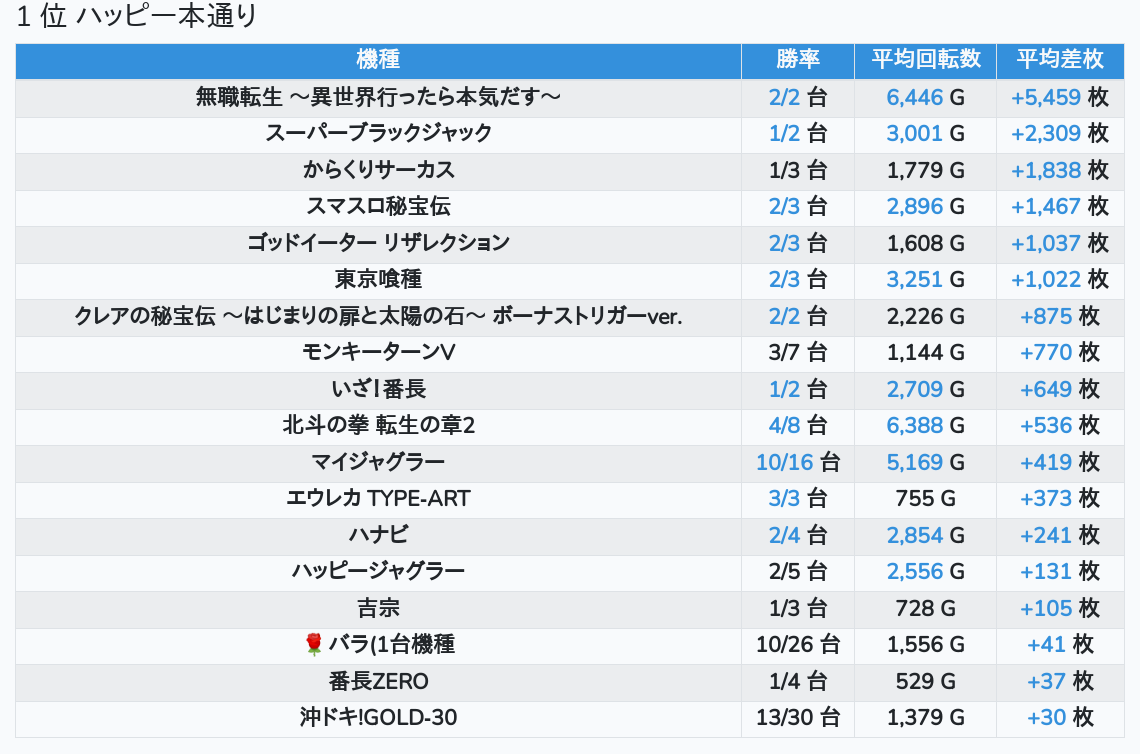The width and height of the screenshot is (1140, 754).
Task: Sort by the 機種 column header
Action: [378, 60]
